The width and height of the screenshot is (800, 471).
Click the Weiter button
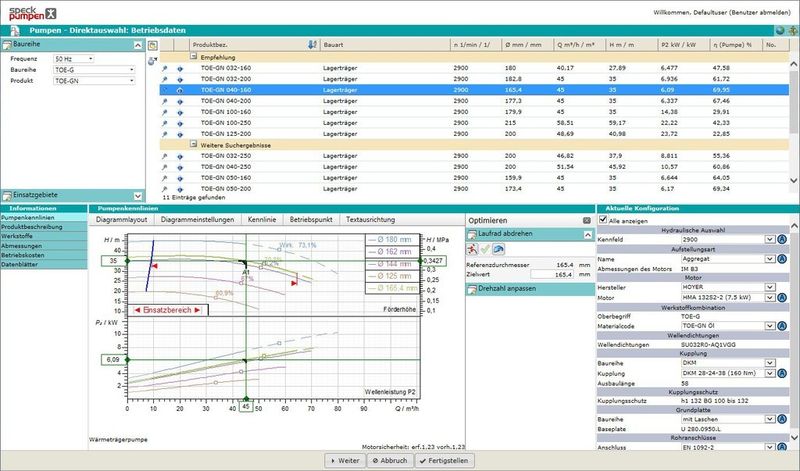pos(345,460)
